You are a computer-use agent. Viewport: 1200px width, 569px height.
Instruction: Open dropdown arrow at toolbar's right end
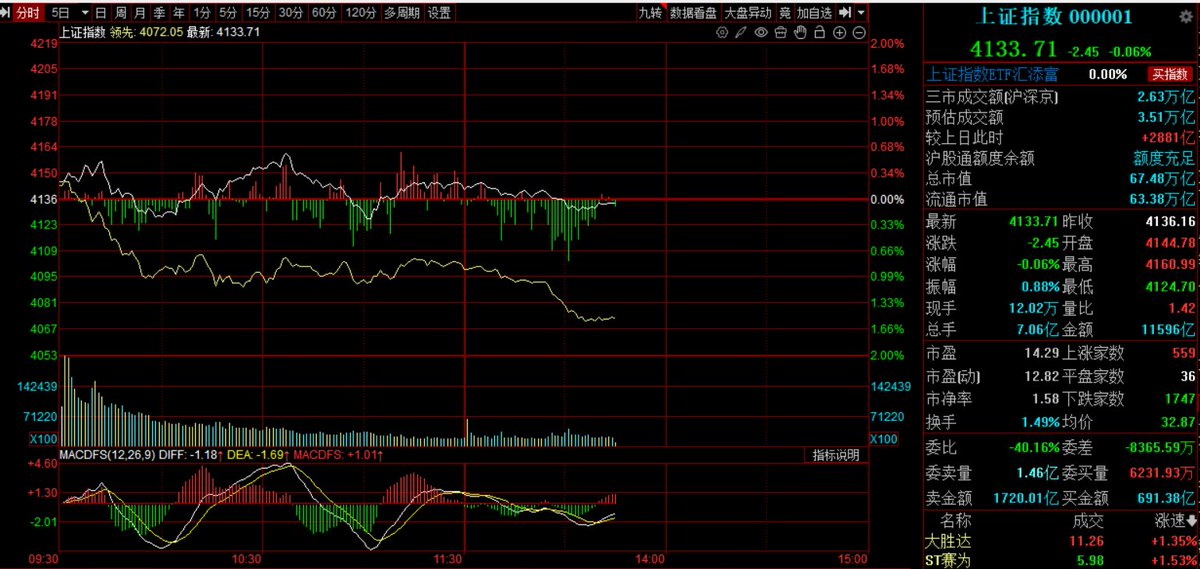(x=862, y=13)
